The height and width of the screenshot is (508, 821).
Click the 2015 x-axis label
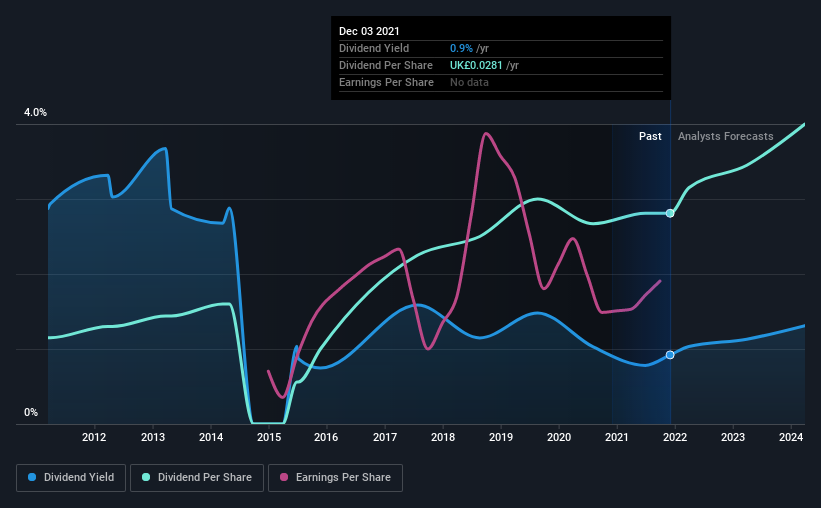[269, 437]
